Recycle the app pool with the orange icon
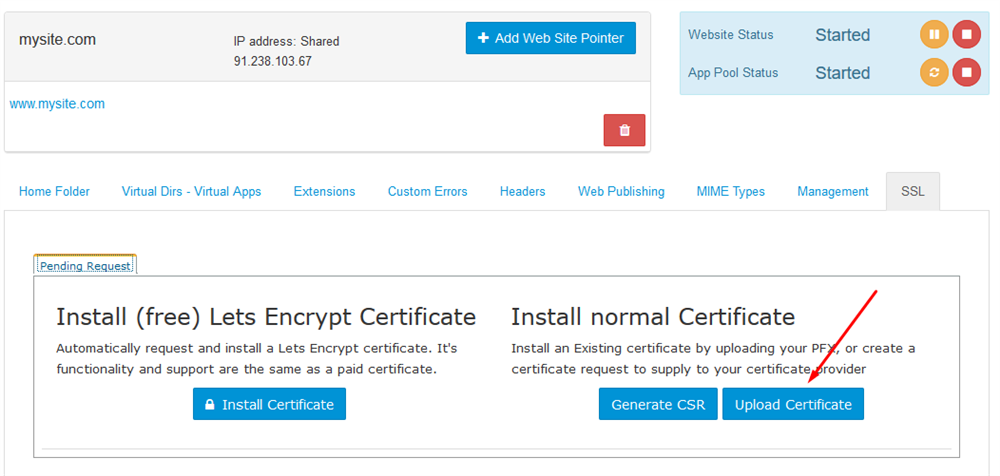The height and width of the screenshot is (476, 1000). click(934, 73)
